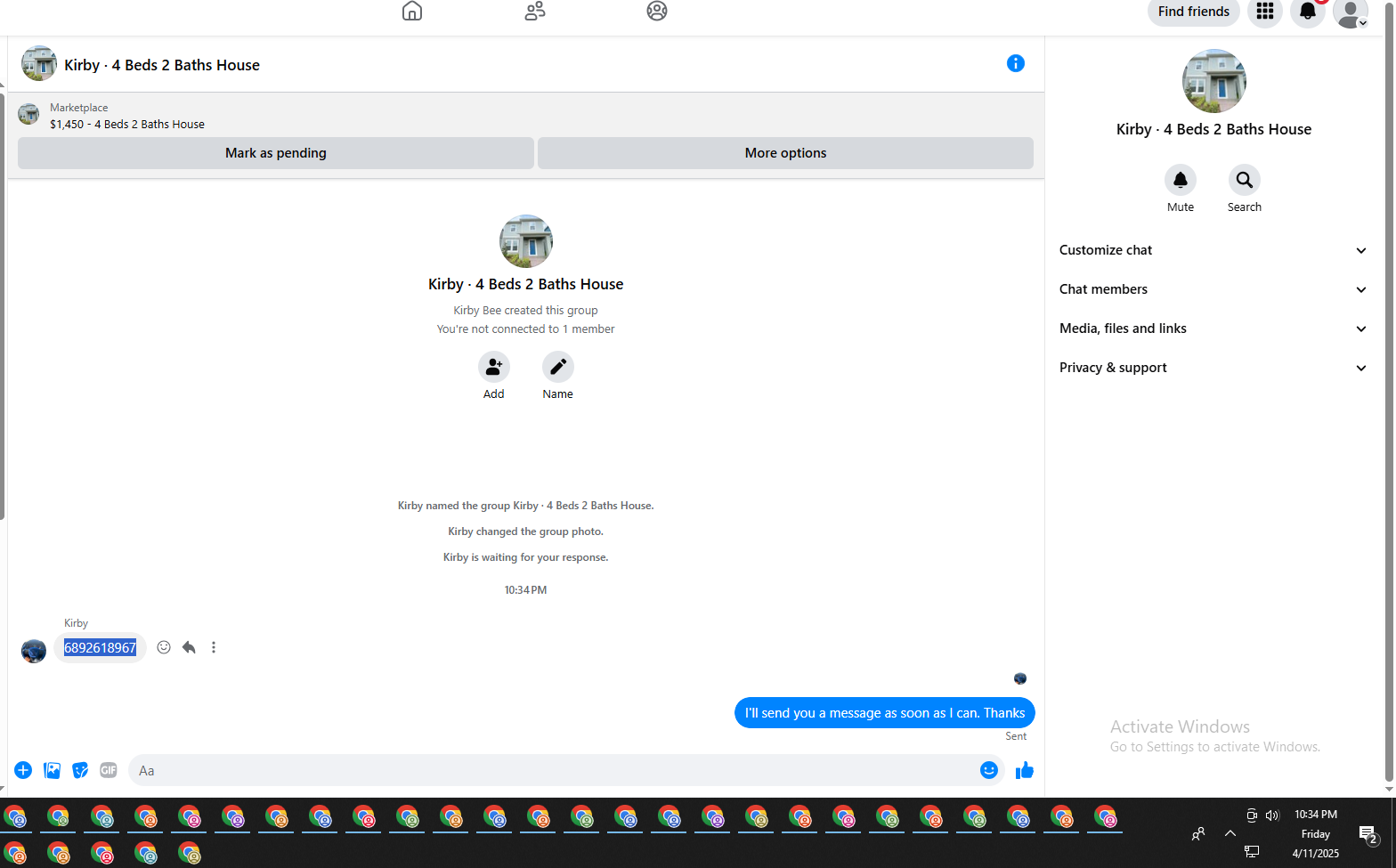Click Kirby's profile picture beside the message

34,651
